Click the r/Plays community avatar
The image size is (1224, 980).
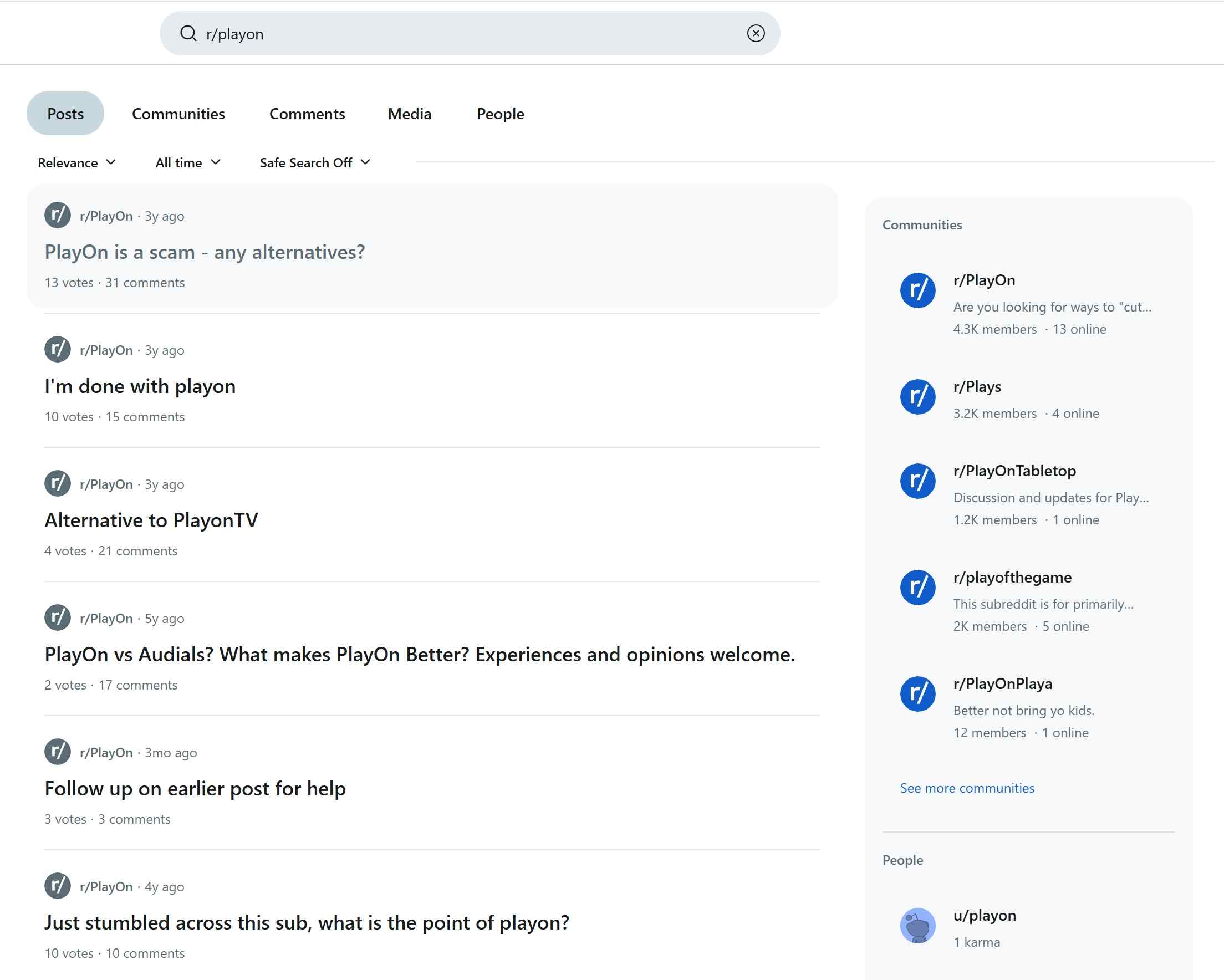tap(918, 396)
